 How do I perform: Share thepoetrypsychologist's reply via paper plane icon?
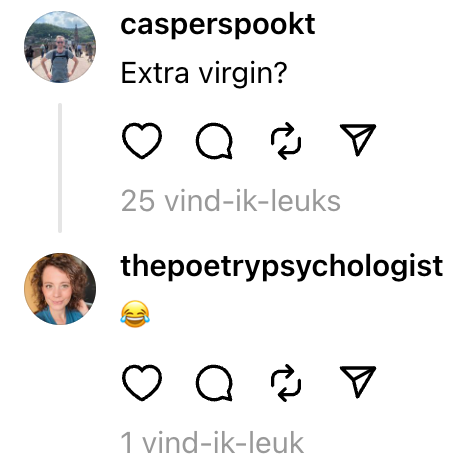pyautogui.click(x=358, y=382)
